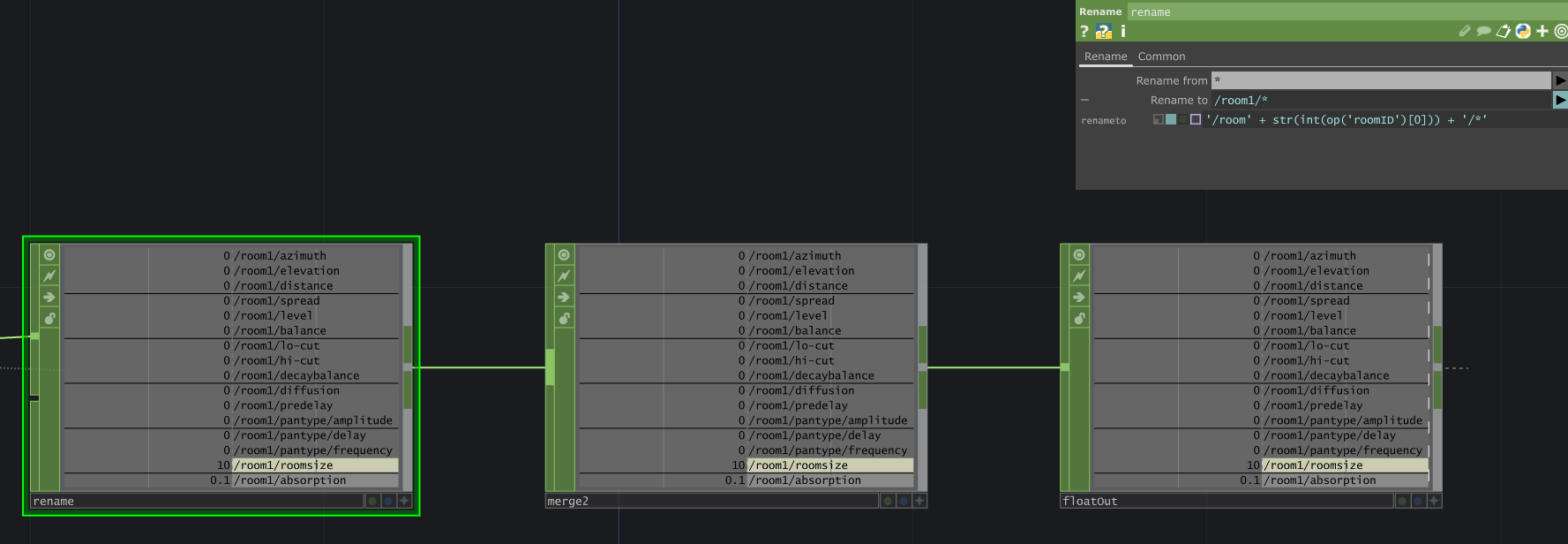The width and height of the screenshot is (1568, 544).
Task: Select /room1/diffusion row in merge2 node
Action: point(746,390)
